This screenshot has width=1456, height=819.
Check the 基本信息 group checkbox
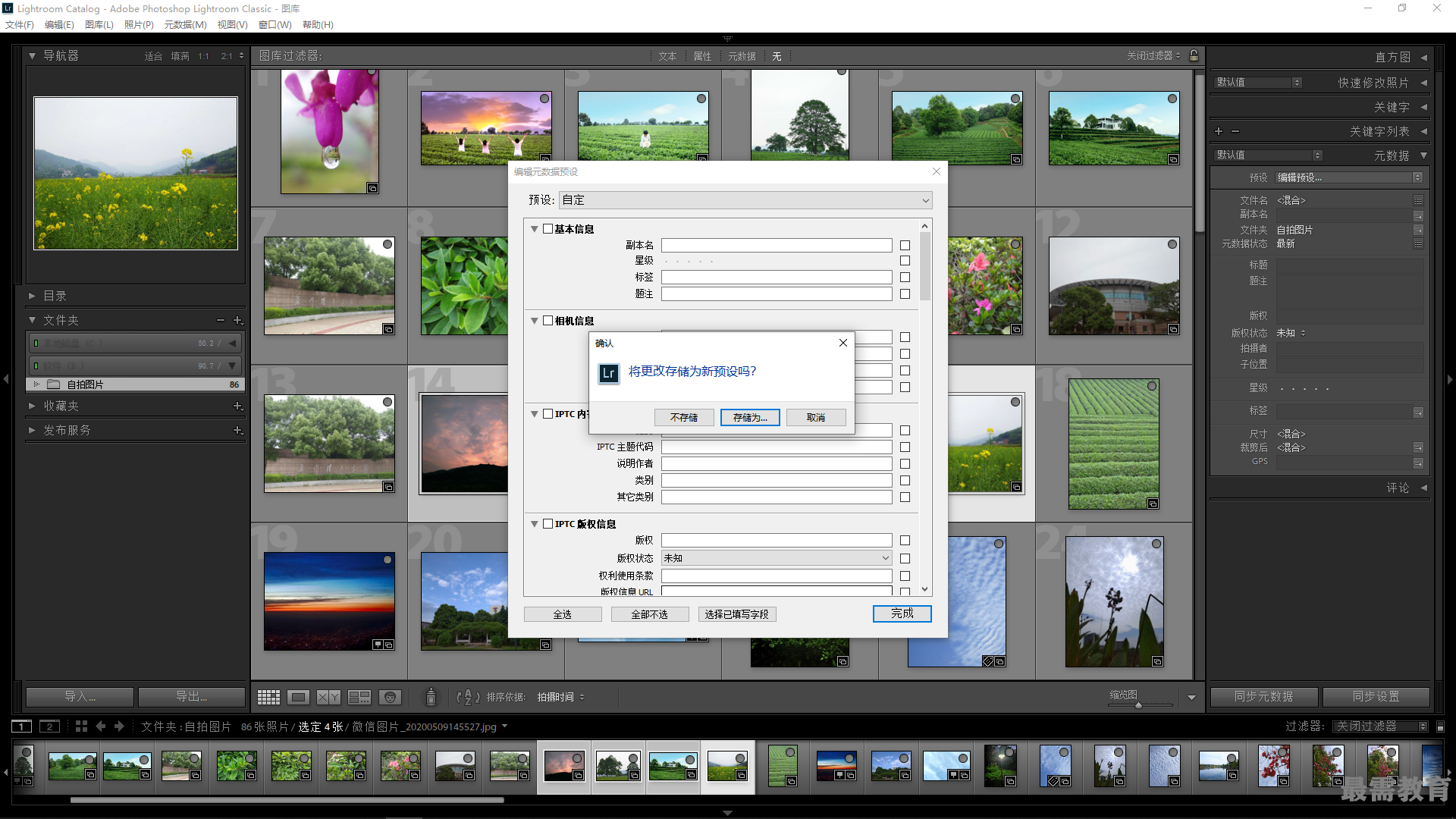tap(548, 228)
